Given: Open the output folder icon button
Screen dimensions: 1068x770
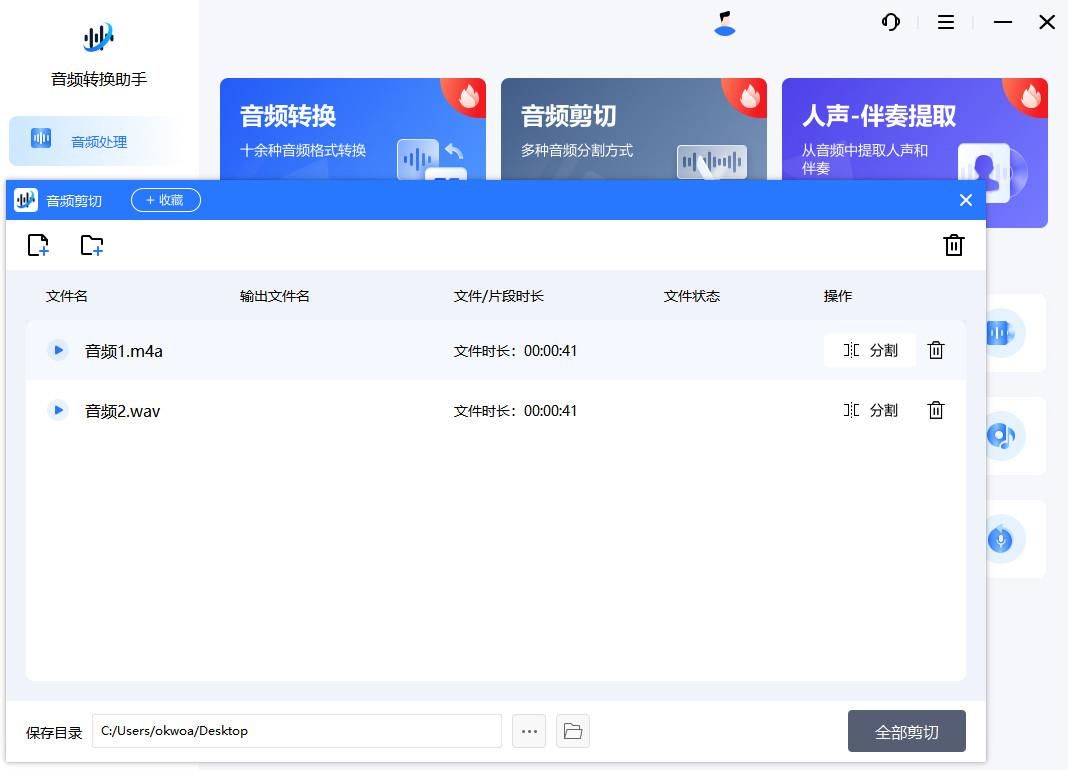Looking at the screenshot, I should (x=573, y=731).
